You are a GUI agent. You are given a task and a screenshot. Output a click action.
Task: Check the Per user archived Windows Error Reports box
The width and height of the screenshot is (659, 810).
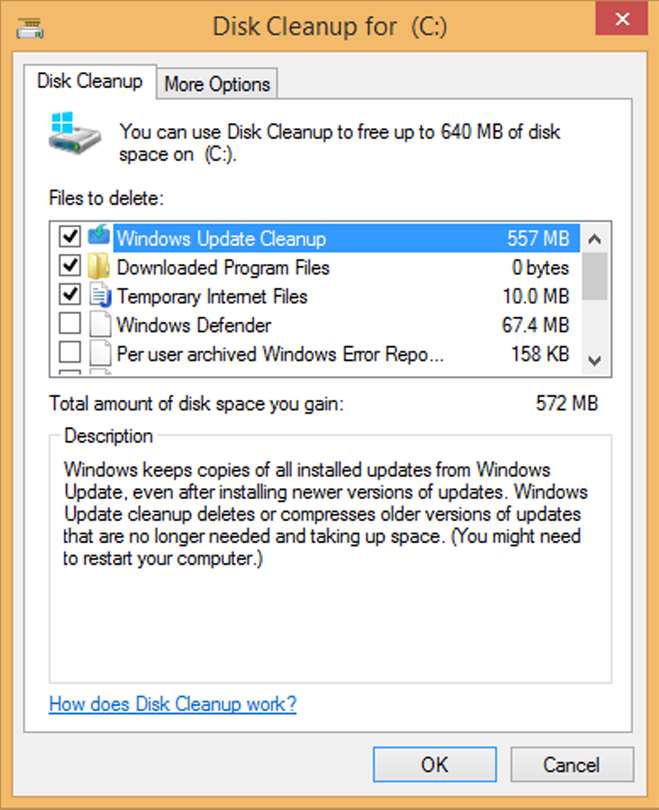(x=70, y=352)
